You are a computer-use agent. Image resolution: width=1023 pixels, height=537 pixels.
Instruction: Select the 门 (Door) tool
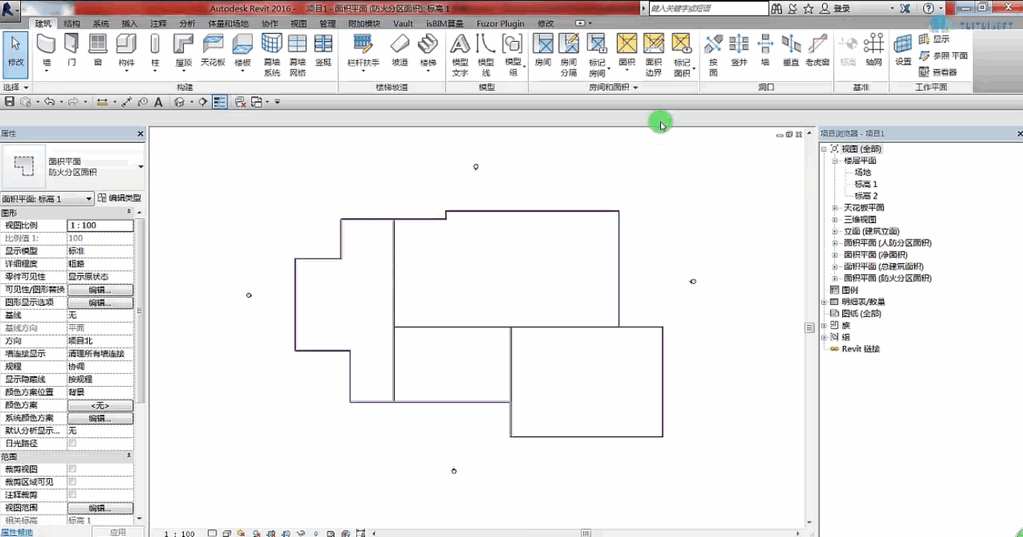71,51
